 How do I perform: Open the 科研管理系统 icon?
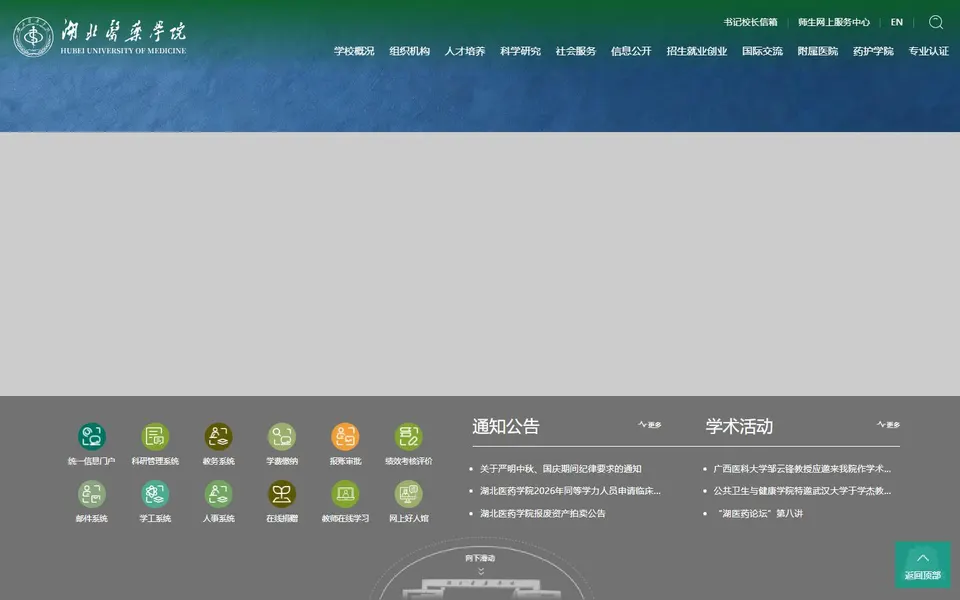point(155,437)
